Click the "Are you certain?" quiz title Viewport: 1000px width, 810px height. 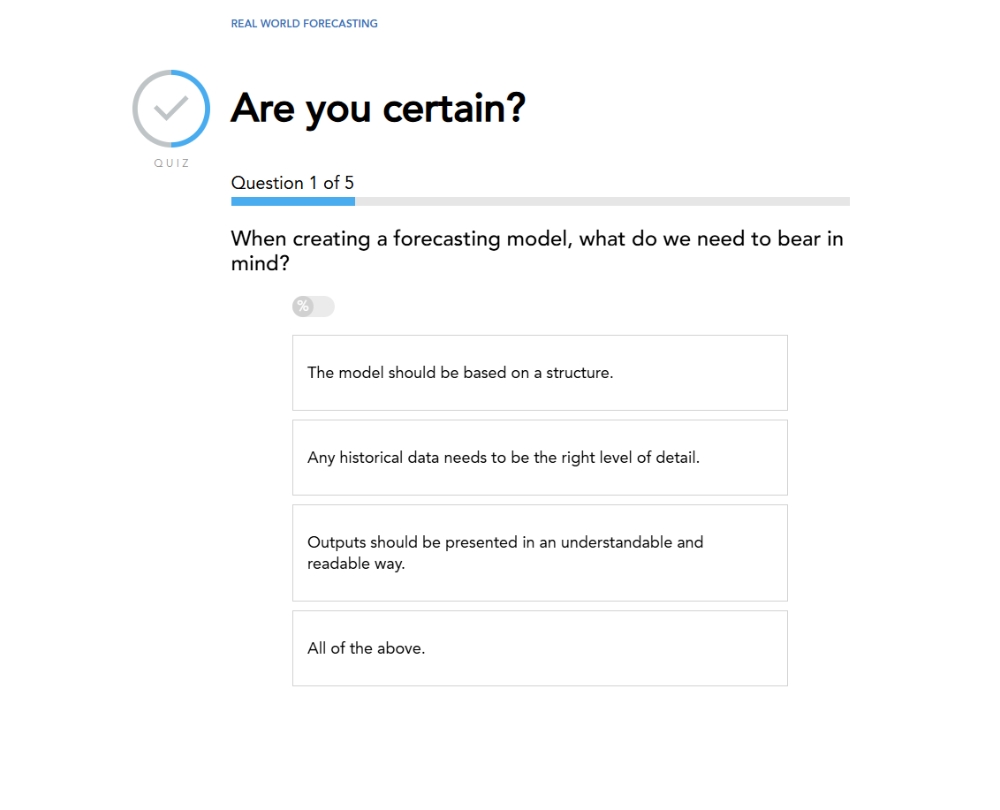coord(378,108)
